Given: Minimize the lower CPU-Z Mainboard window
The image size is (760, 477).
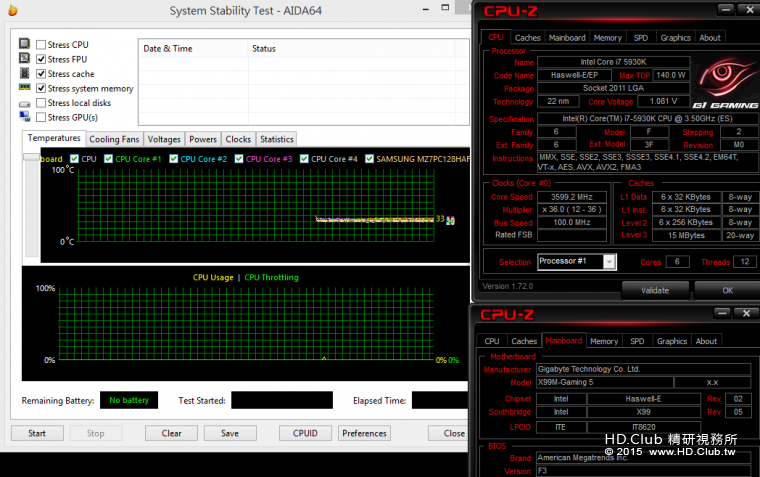Looking at the screenshot, I should [x=722, y=313].
